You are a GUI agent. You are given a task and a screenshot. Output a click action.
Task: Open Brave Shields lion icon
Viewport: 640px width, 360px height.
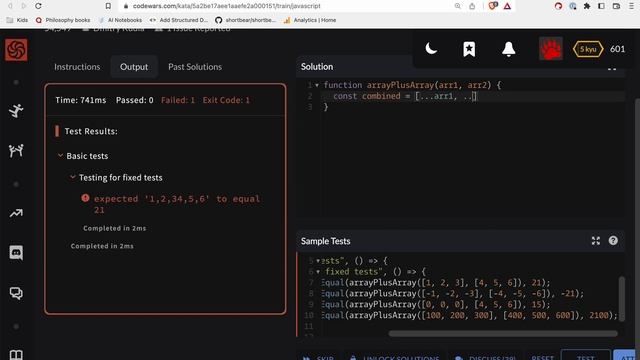pyautogui.click(x=493, y=6)
